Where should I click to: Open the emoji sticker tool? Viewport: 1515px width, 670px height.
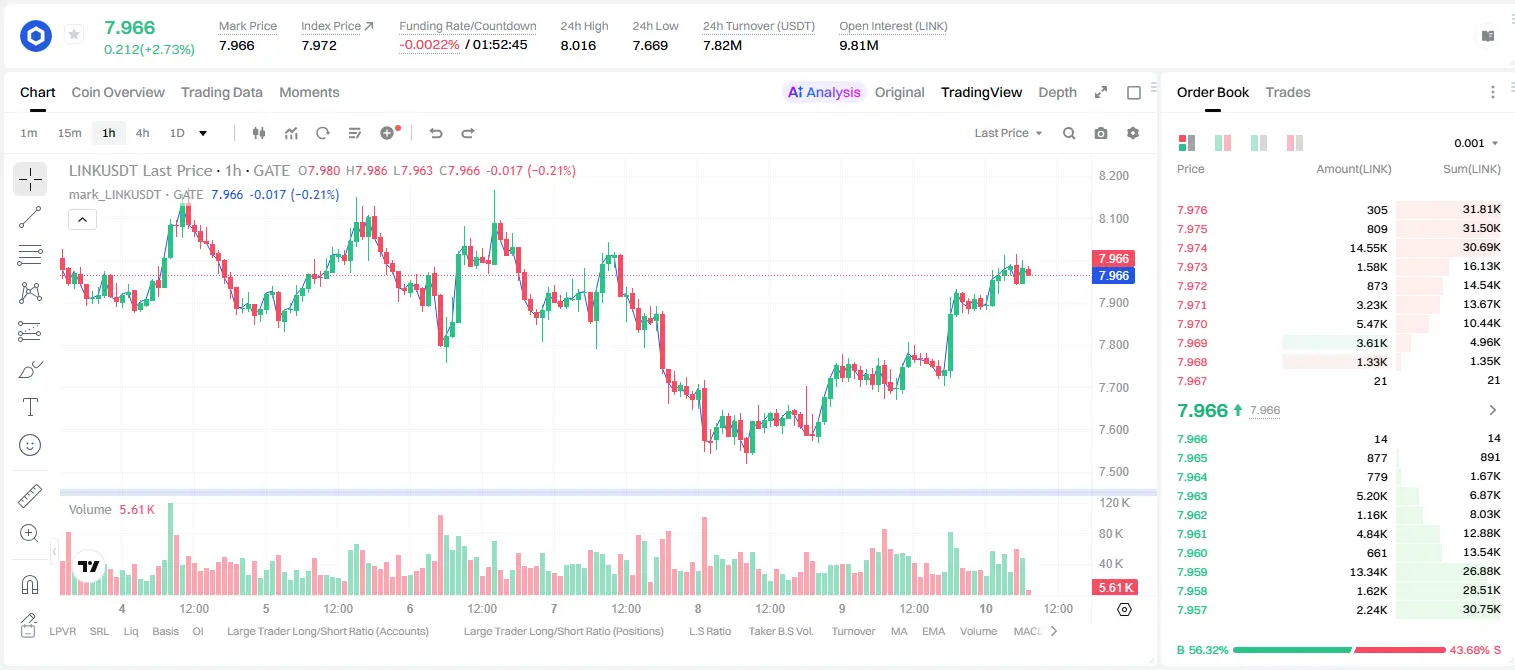click(x=30, y=445)
